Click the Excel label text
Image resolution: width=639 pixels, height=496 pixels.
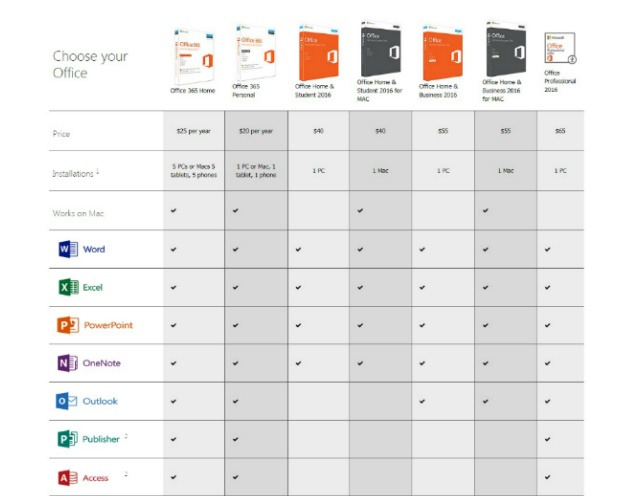[93, 287]
